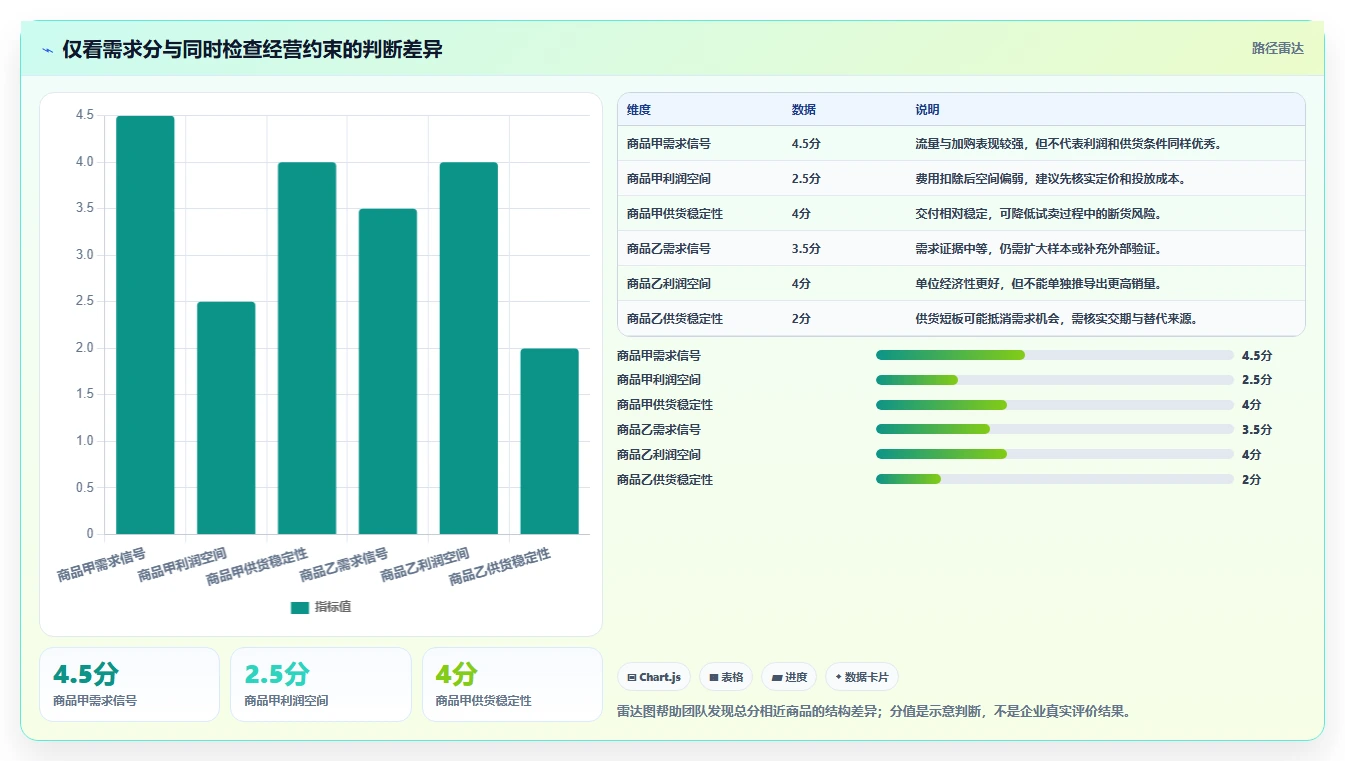Viewport: 1345px width, 761px height.
Task: Click the y-axis tick 4.5
Action: (x=85, y=115)
